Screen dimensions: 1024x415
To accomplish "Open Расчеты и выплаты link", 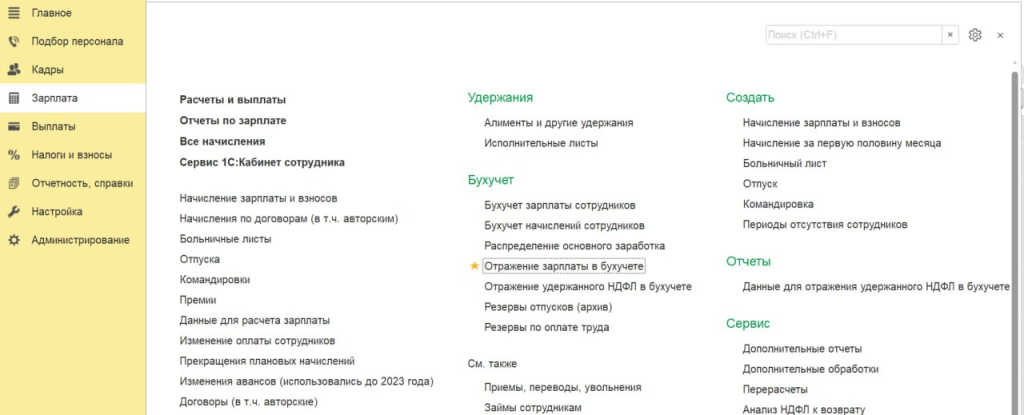I will coord(232,100).
